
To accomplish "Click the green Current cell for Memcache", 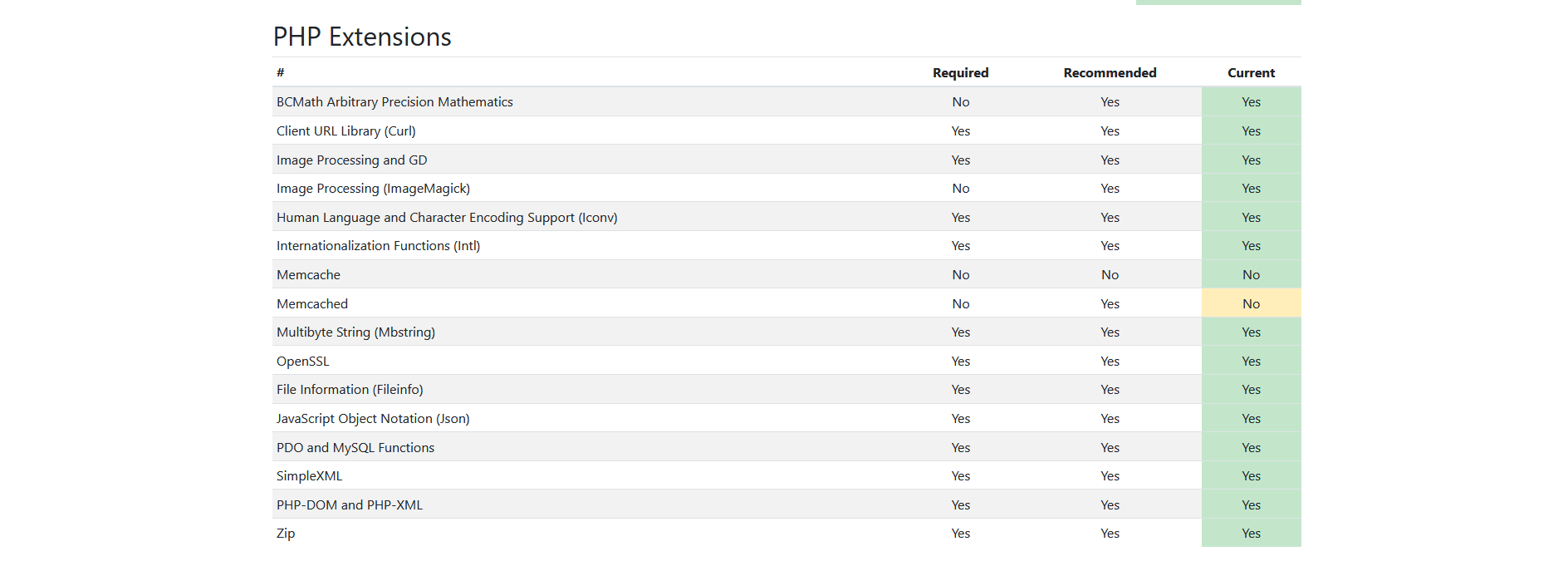I will pyautogui.click(x=1251, y=275).
